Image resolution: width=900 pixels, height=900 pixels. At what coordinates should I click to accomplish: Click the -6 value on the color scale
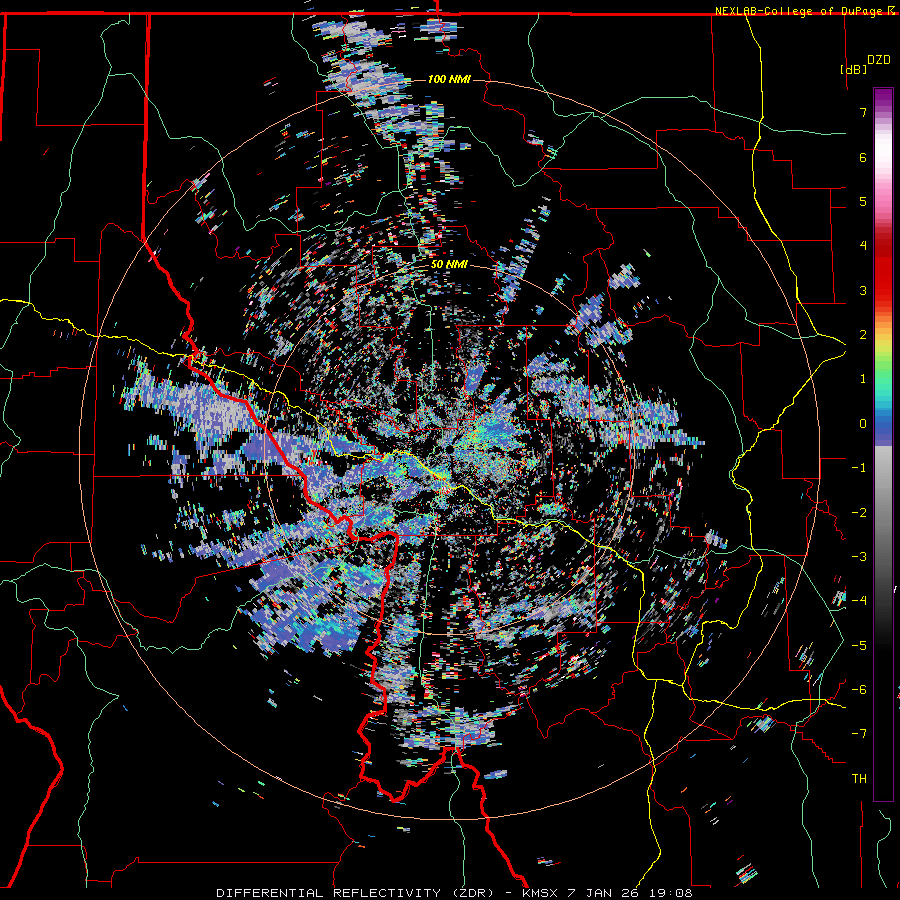point(859,690)
